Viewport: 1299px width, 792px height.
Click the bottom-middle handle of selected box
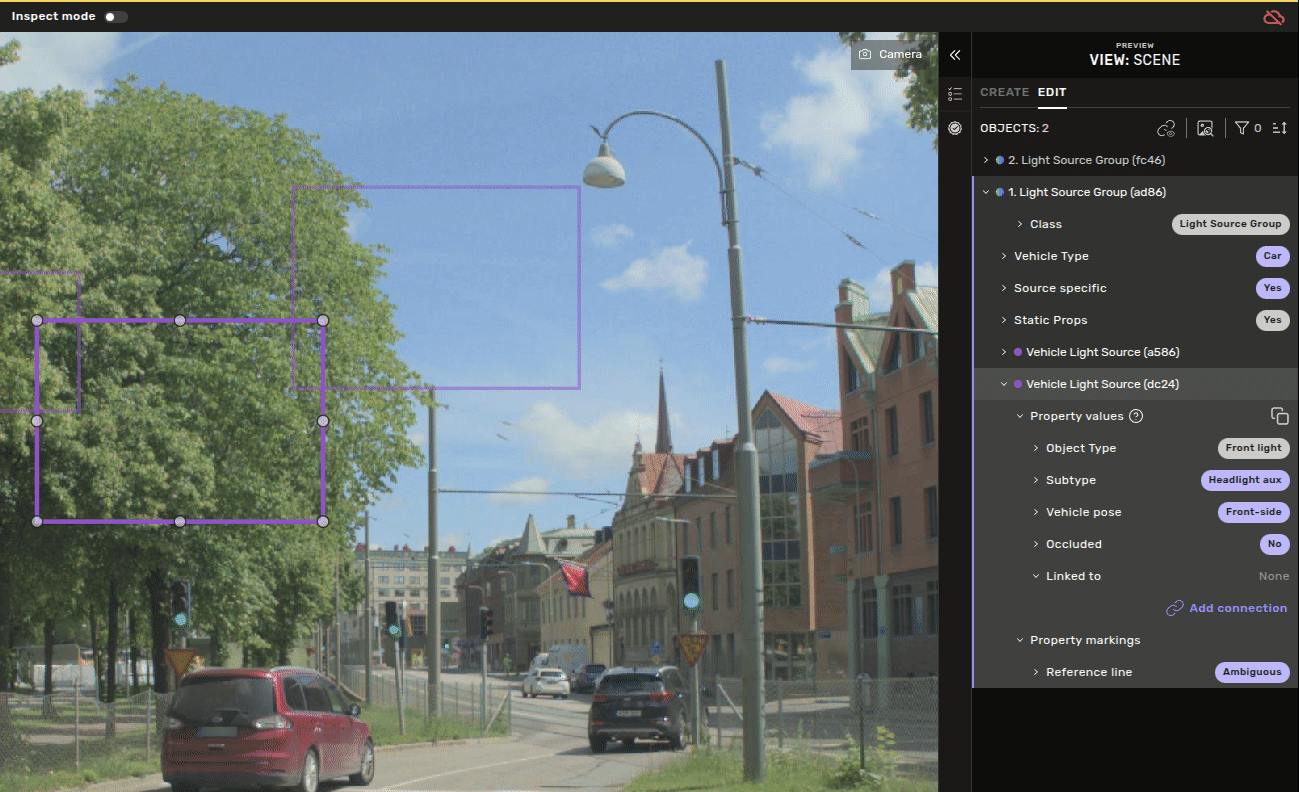pos(180,521)
